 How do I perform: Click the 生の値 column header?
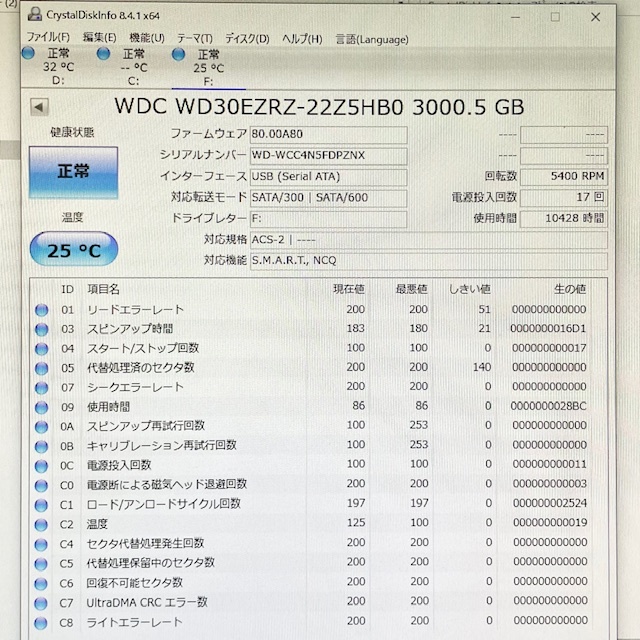tap(570, 289)
